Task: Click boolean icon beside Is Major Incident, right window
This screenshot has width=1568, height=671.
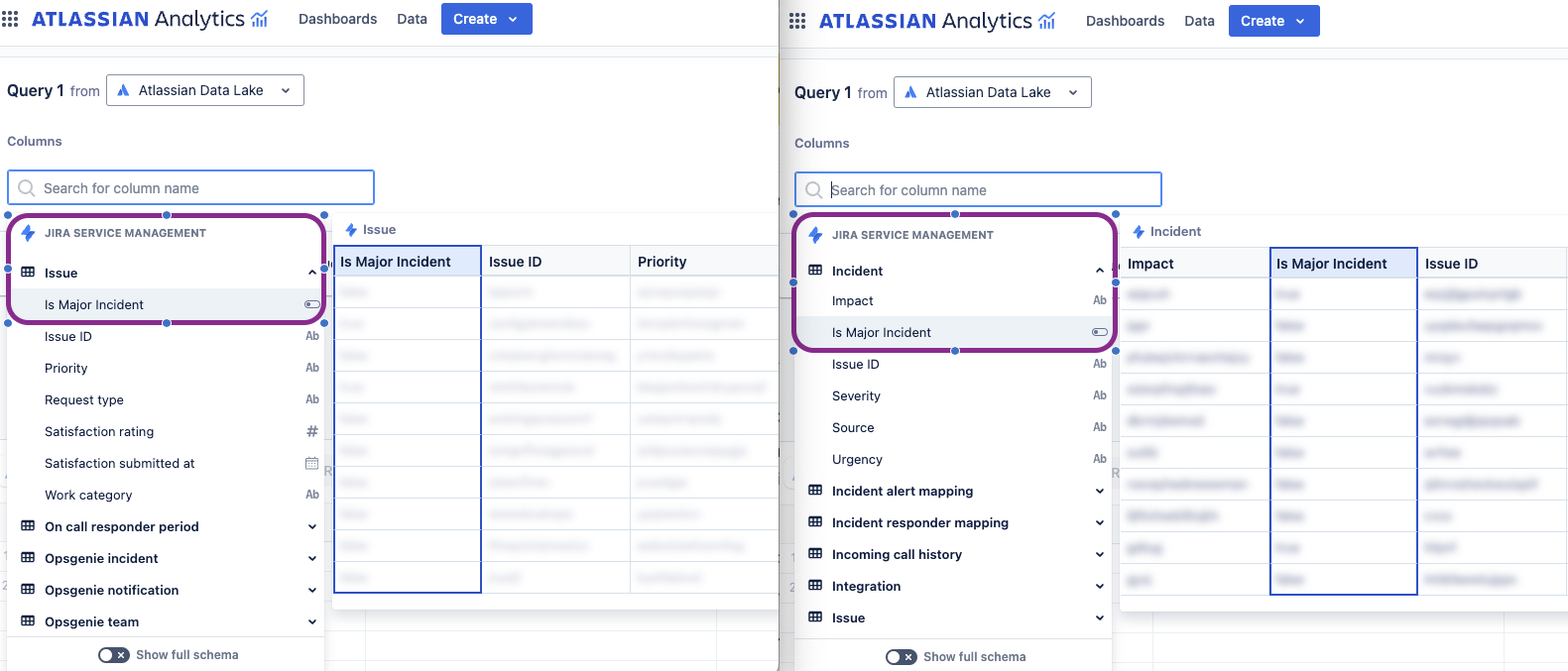Action: [1099, 332]
